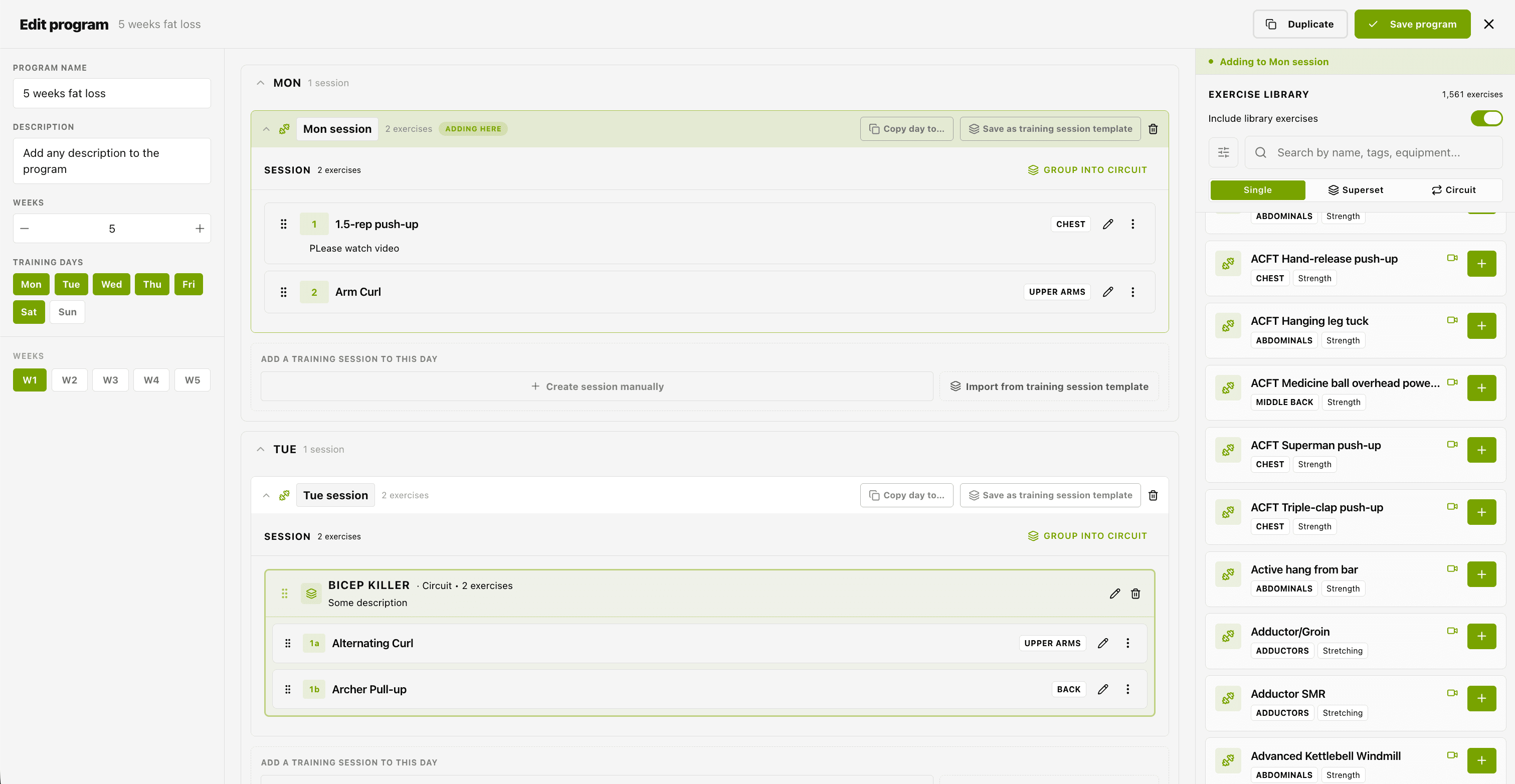Click Create session manually for Monday
Screen dimensions: 1515x784
pos(597,386)
